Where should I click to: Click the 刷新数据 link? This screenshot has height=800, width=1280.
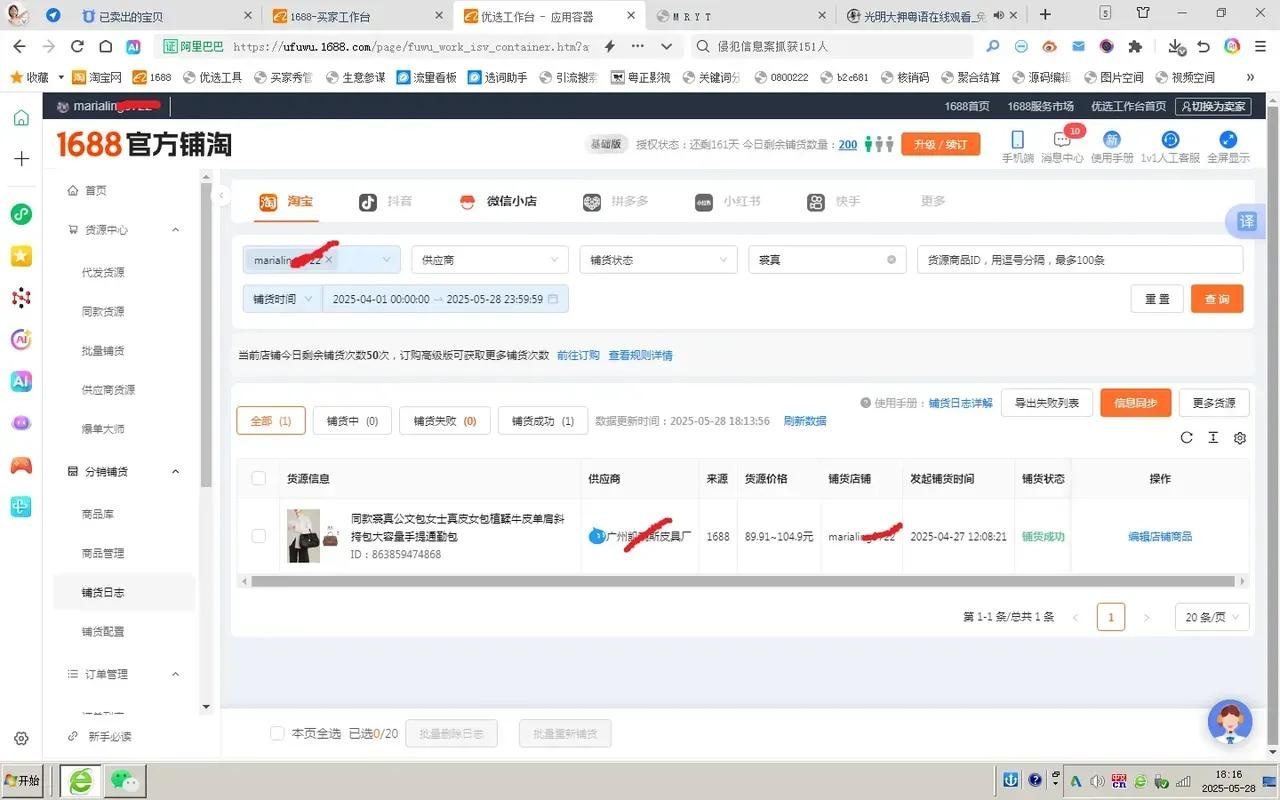805,421
